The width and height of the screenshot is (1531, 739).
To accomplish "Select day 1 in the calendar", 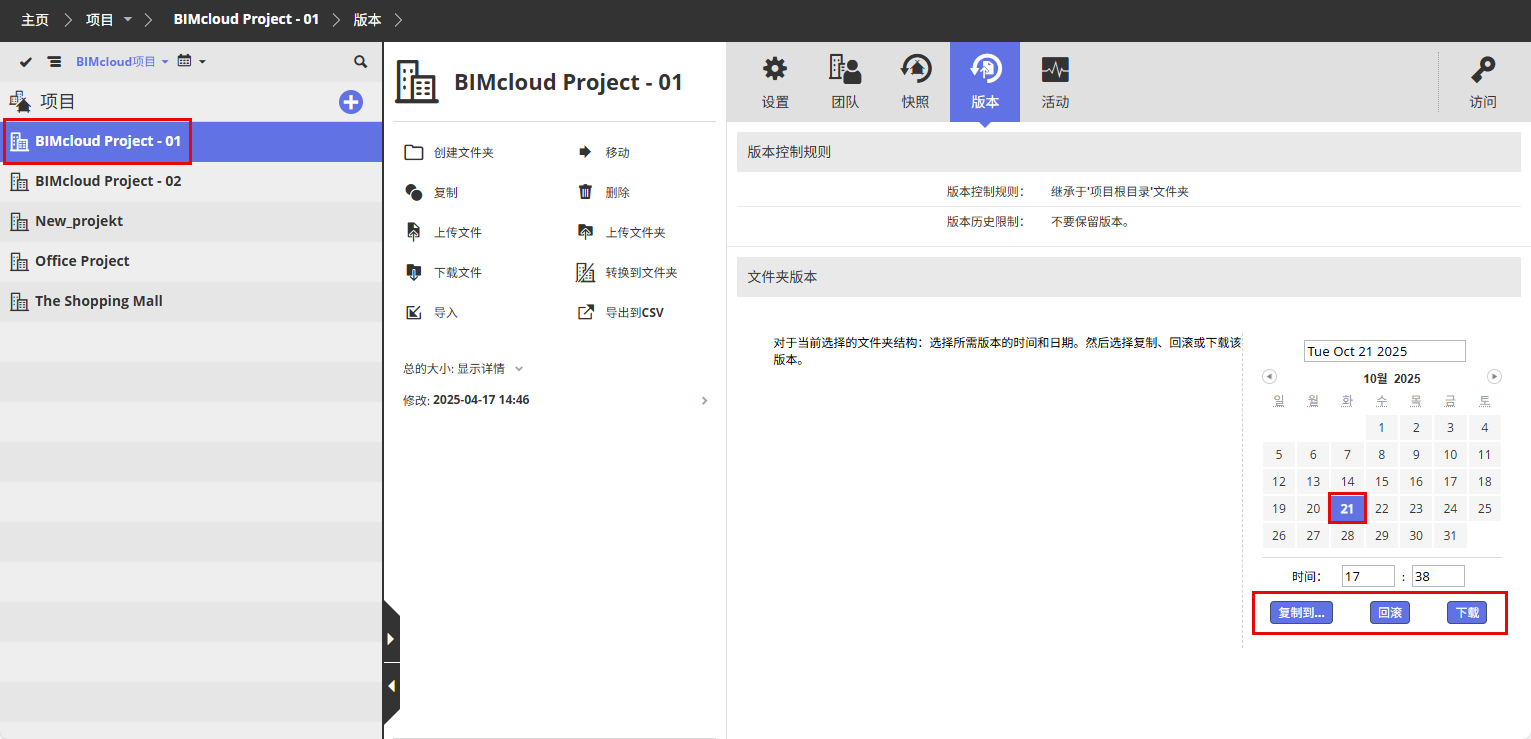I will (1381, 428).
